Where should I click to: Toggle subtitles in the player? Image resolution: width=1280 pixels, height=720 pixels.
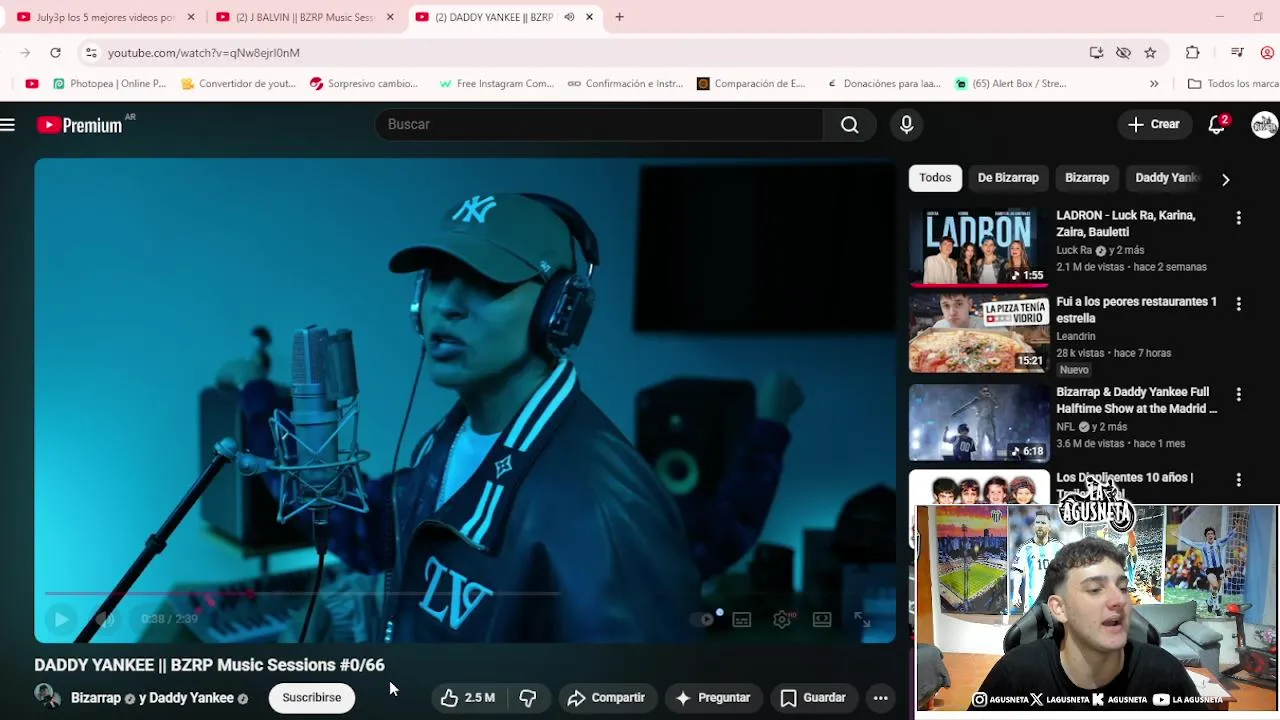742,619
